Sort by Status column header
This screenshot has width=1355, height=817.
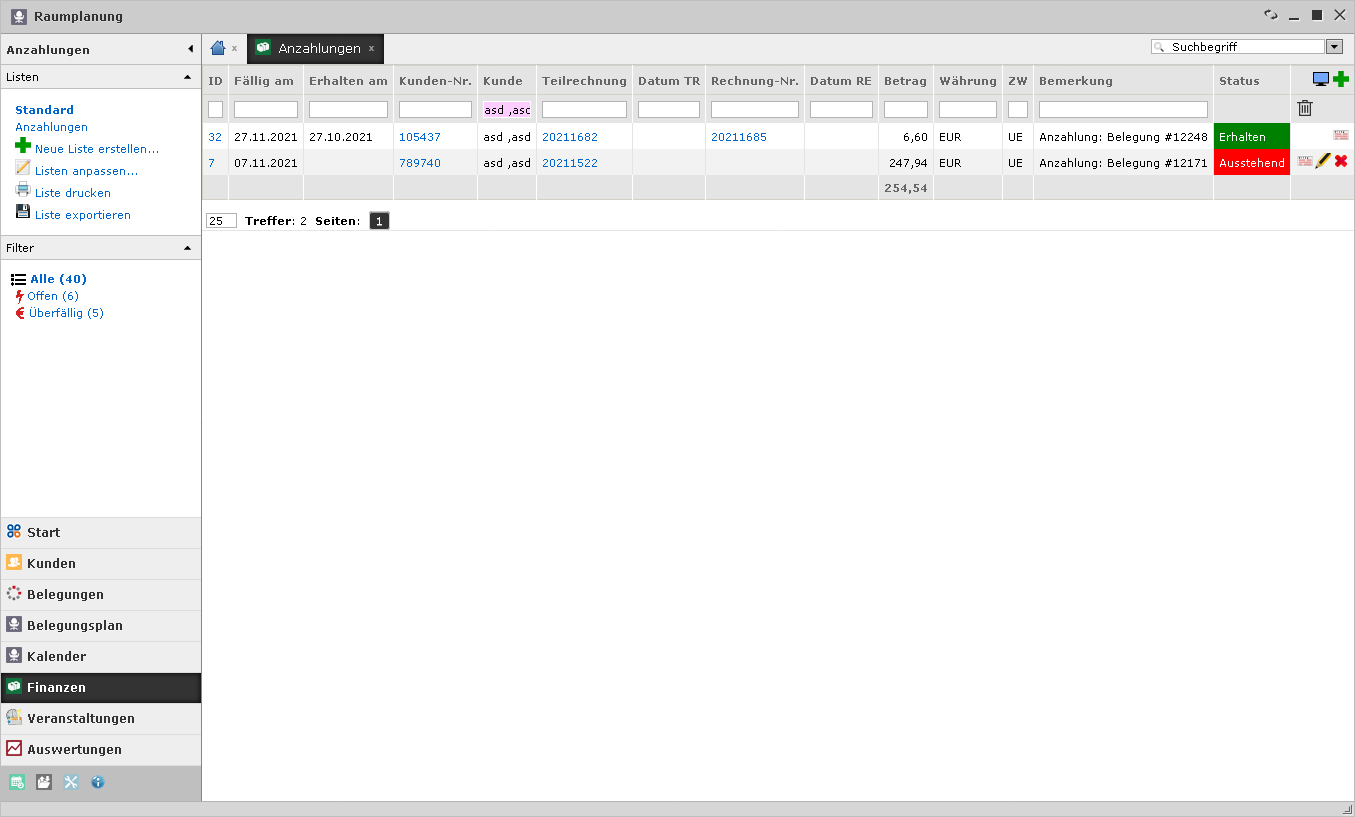[x=1239, y=81]
